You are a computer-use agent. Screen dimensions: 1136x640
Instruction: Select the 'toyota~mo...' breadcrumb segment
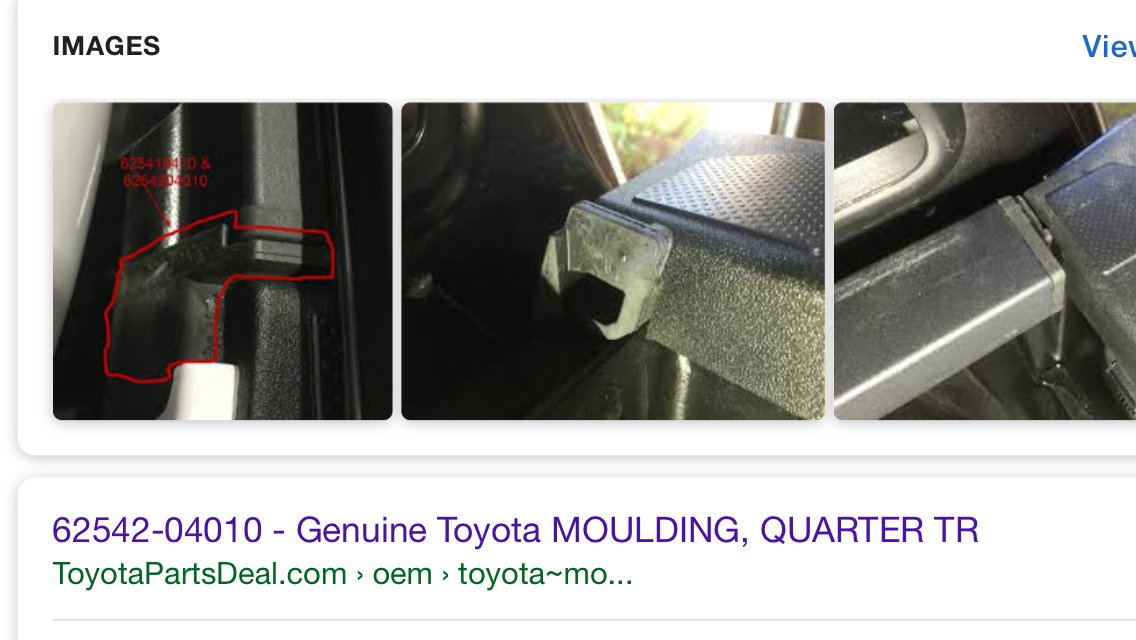[x=546, y=574]
